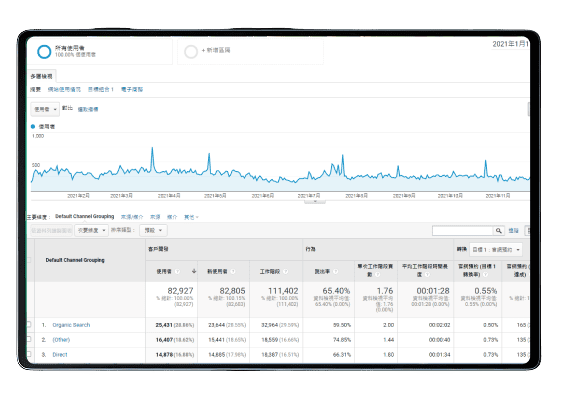
Task: Sort by 使用者 column header
Action: [164, 271]
